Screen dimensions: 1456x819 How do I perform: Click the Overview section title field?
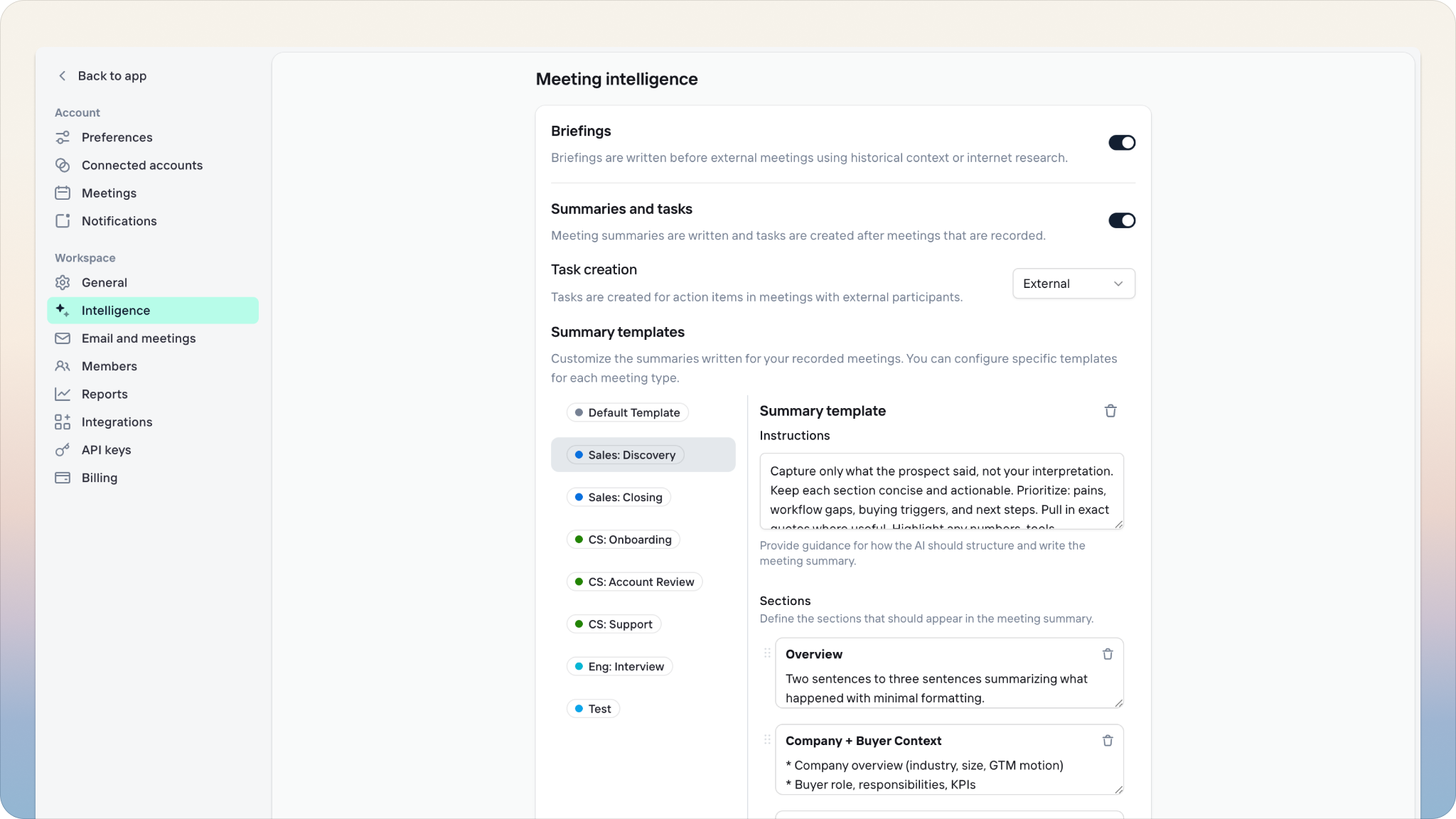click(814, 654)
